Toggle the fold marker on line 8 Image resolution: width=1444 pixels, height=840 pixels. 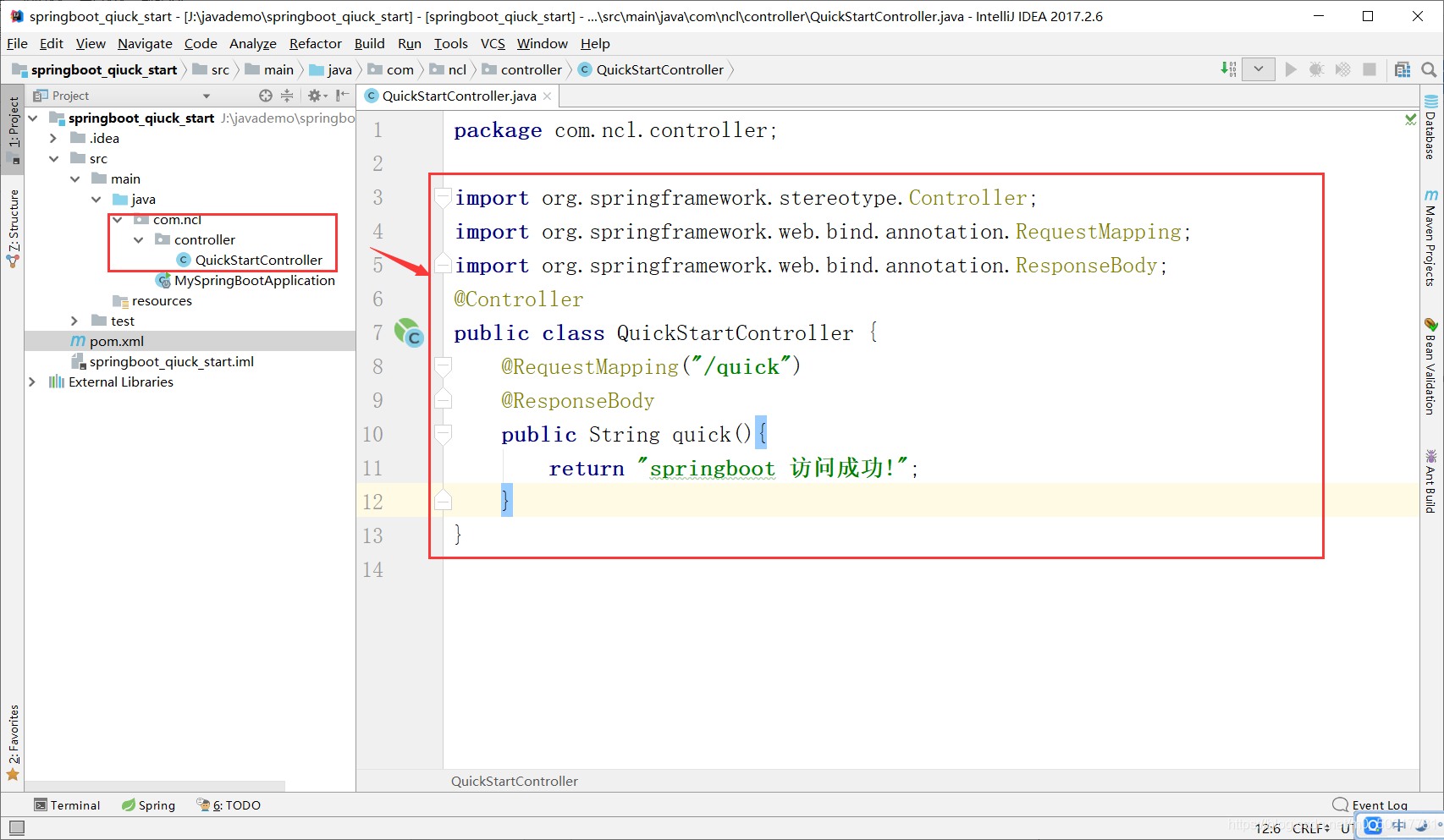[x=443, y=367]
